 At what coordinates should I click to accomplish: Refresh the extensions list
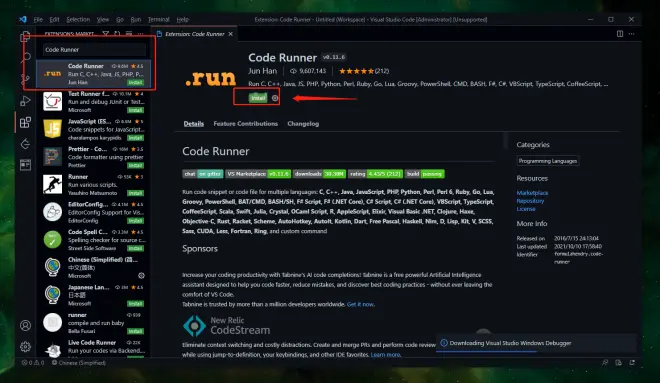[117, 34]
